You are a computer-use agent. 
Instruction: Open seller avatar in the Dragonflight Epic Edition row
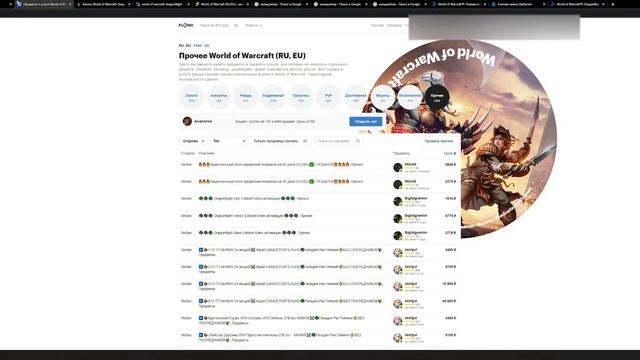tap(398, 201)
